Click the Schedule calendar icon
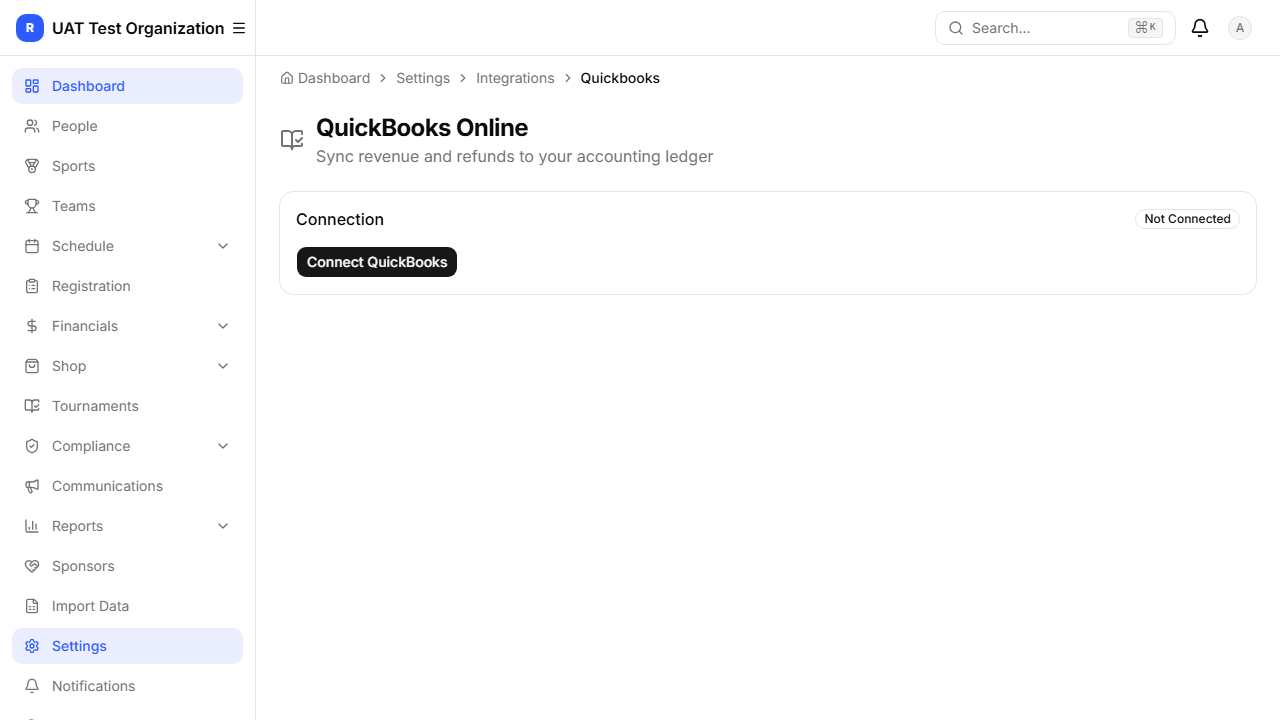This screenshot has width=1280, height=720. [32, 246]
